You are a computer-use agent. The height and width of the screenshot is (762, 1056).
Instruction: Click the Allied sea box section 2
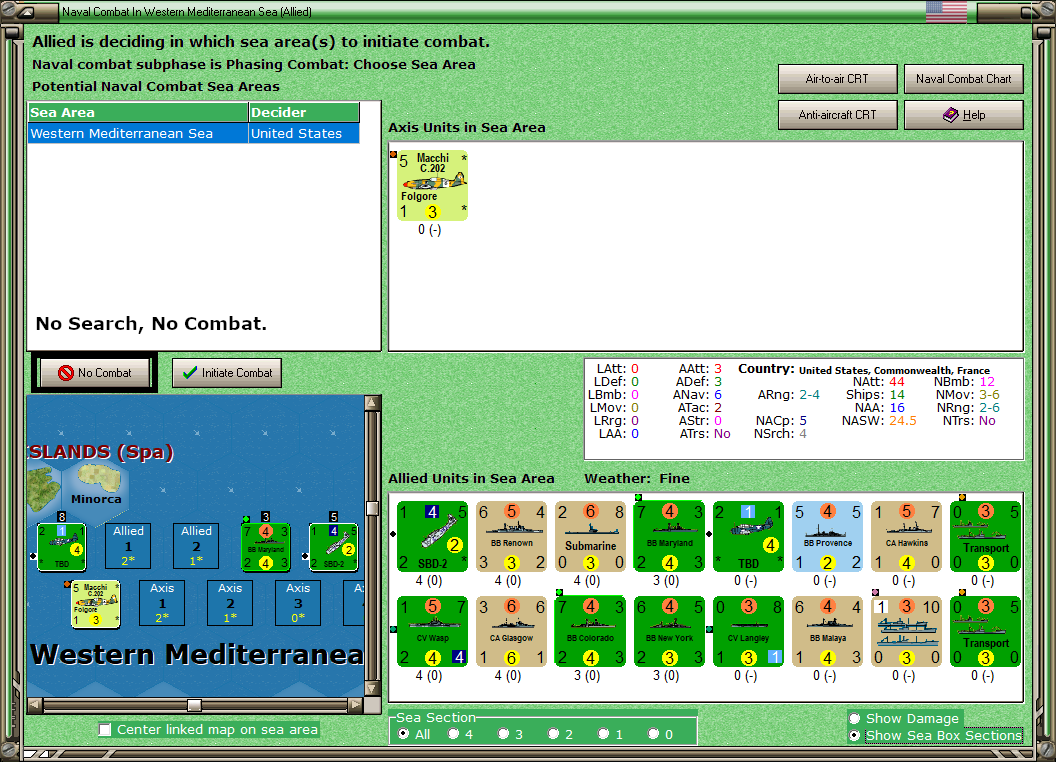(196, 546)
